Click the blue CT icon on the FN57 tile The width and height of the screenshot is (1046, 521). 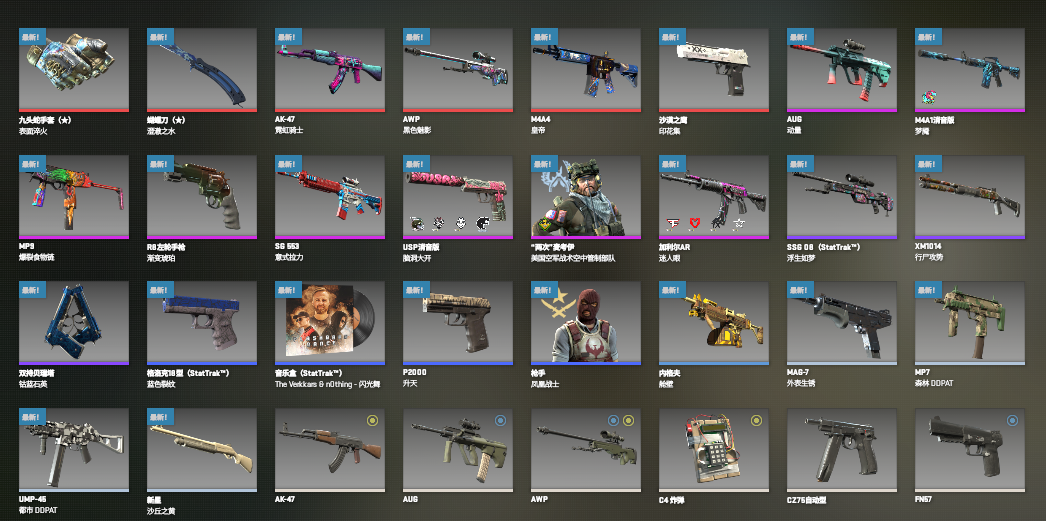tap(1013, 420)
